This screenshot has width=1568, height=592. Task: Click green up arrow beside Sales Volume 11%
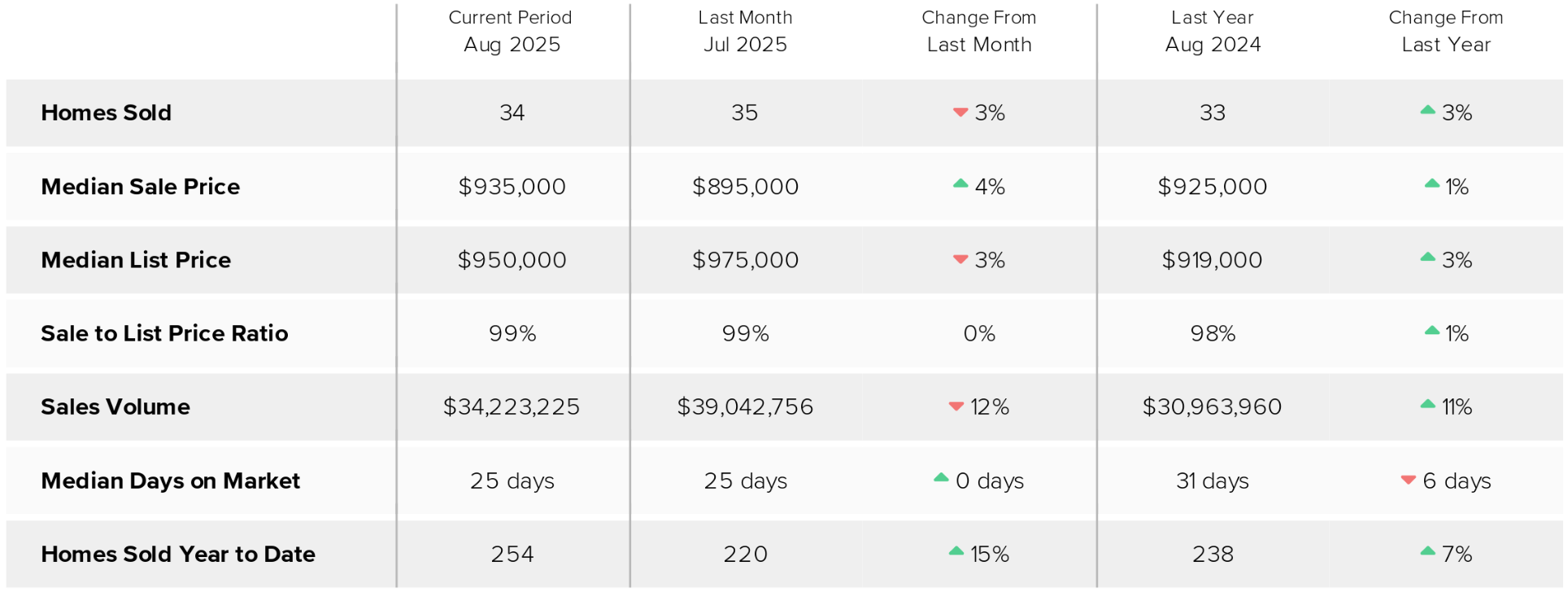tap(1427, 404)
